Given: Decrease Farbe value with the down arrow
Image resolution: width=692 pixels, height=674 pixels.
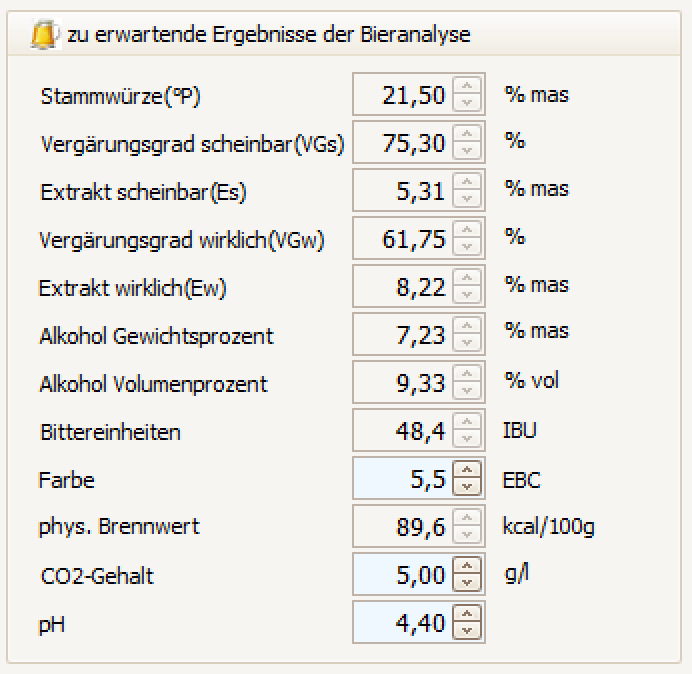Looking at the screenshot, I should [x=466, y=486].
